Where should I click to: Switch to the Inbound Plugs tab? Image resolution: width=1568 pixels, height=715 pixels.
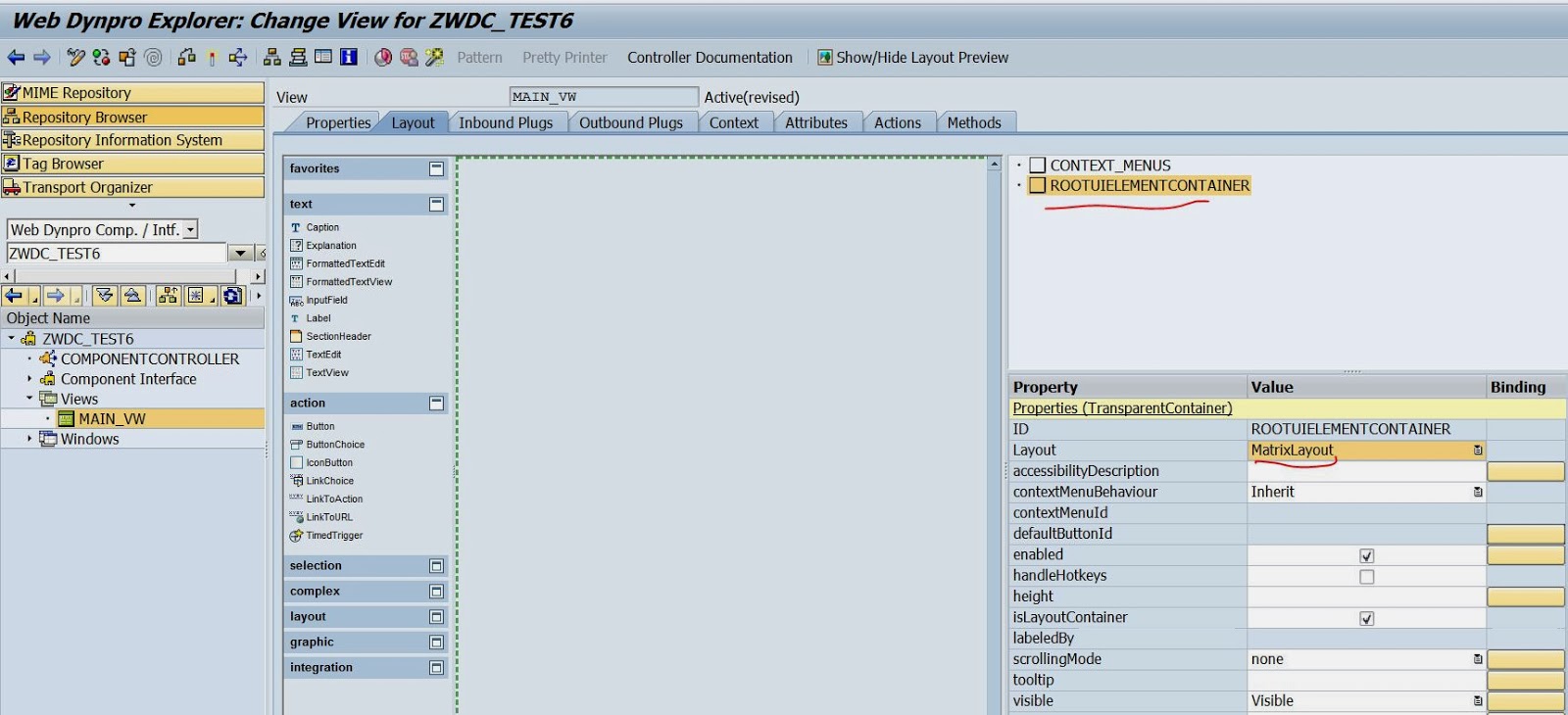506,122
